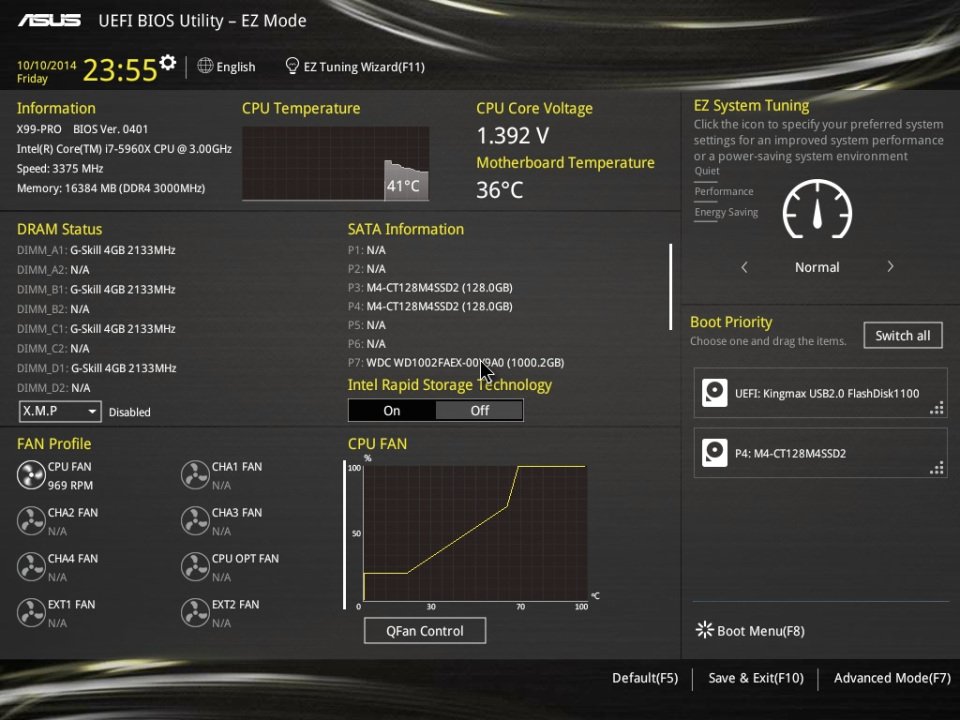This screenshot has height=720, width=960.
Task: Click the SATA P1 N/A entry
Action: click(x=367, y=250)
